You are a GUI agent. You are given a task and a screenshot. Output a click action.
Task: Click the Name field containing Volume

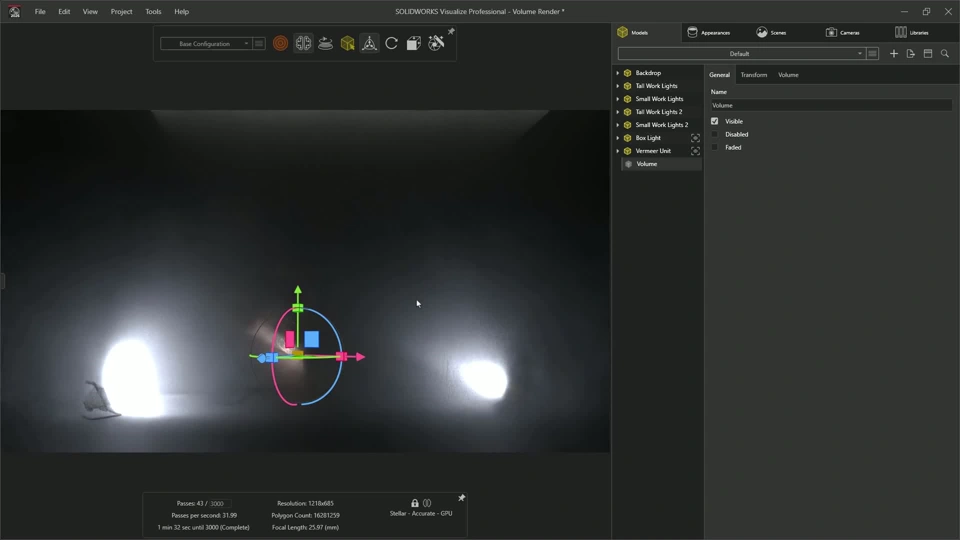point(831,105)
